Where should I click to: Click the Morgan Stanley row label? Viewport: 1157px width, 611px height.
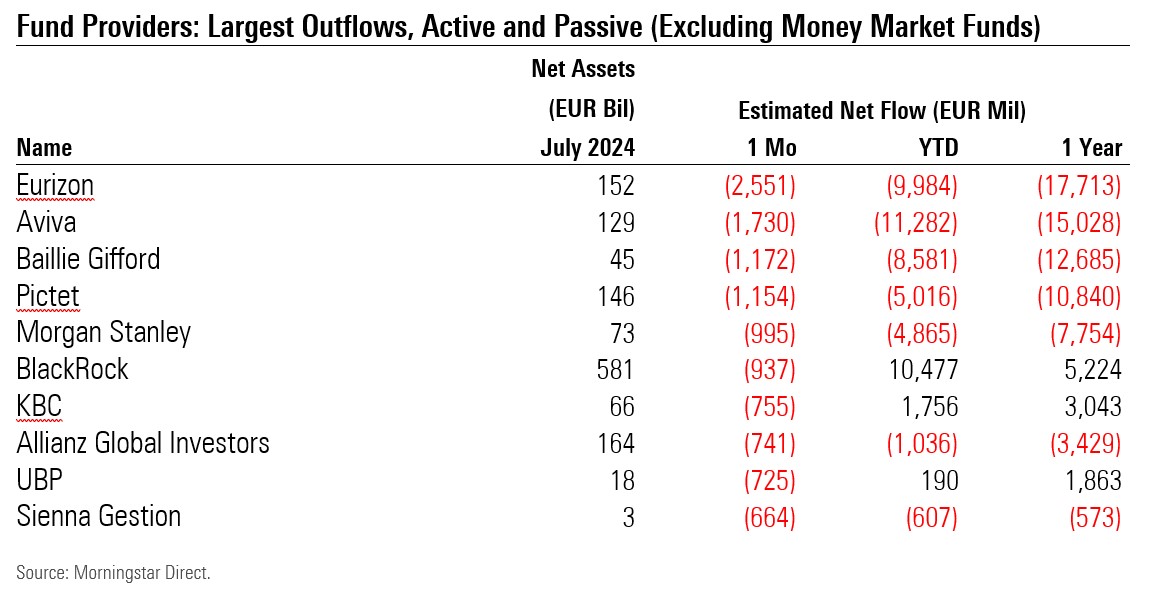tap(103, 332)
